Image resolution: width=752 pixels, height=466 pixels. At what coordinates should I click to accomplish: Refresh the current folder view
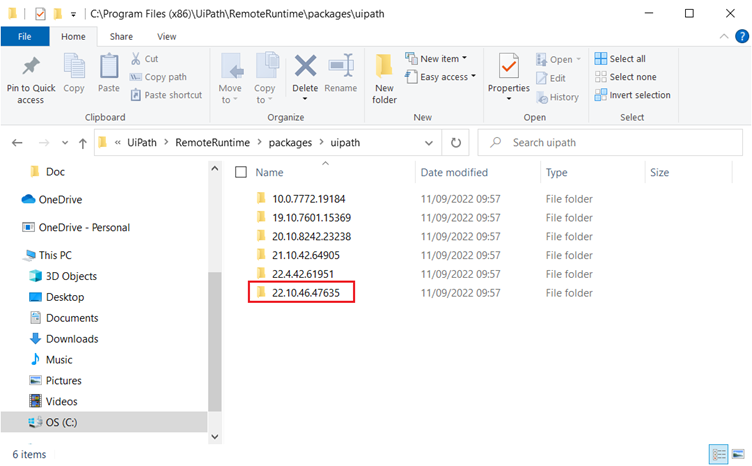click(x=456, y=142)
